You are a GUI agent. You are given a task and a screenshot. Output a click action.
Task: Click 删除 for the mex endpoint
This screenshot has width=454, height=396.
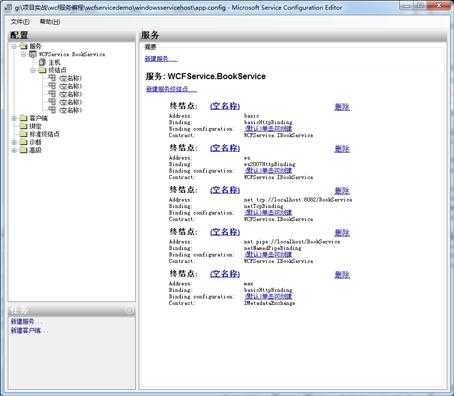point(342,275)
